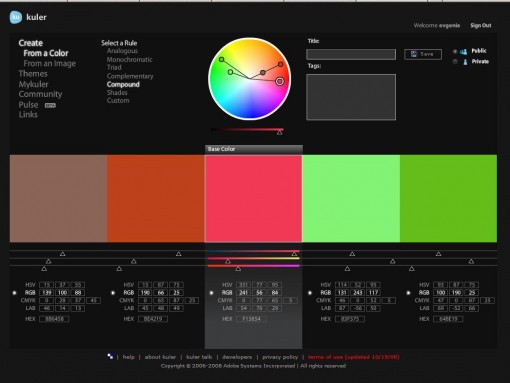Click the pink-red base color swatch

pos(253,199)
